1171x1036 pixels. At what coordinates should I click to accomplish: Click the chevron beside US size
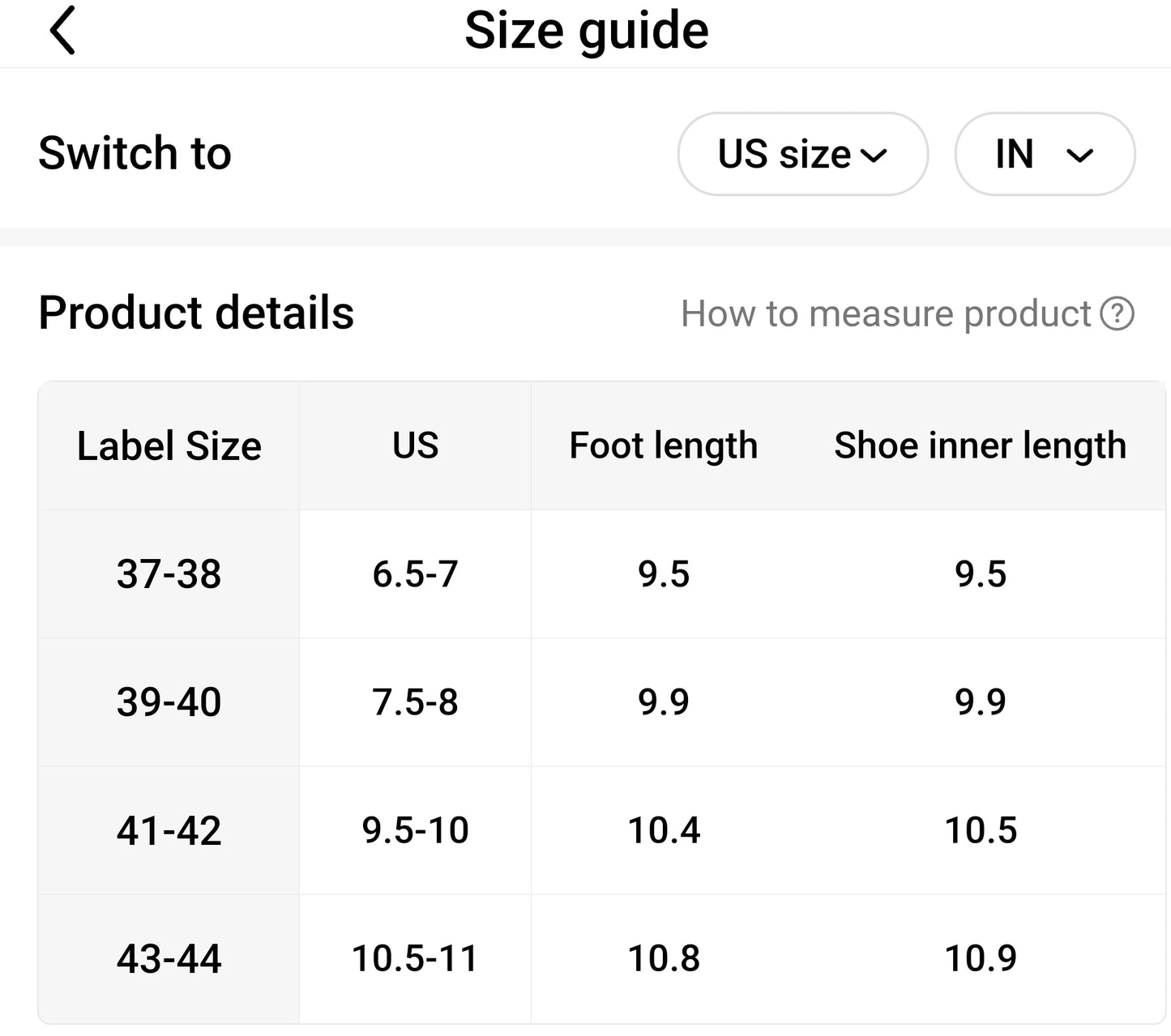point(874,156)
